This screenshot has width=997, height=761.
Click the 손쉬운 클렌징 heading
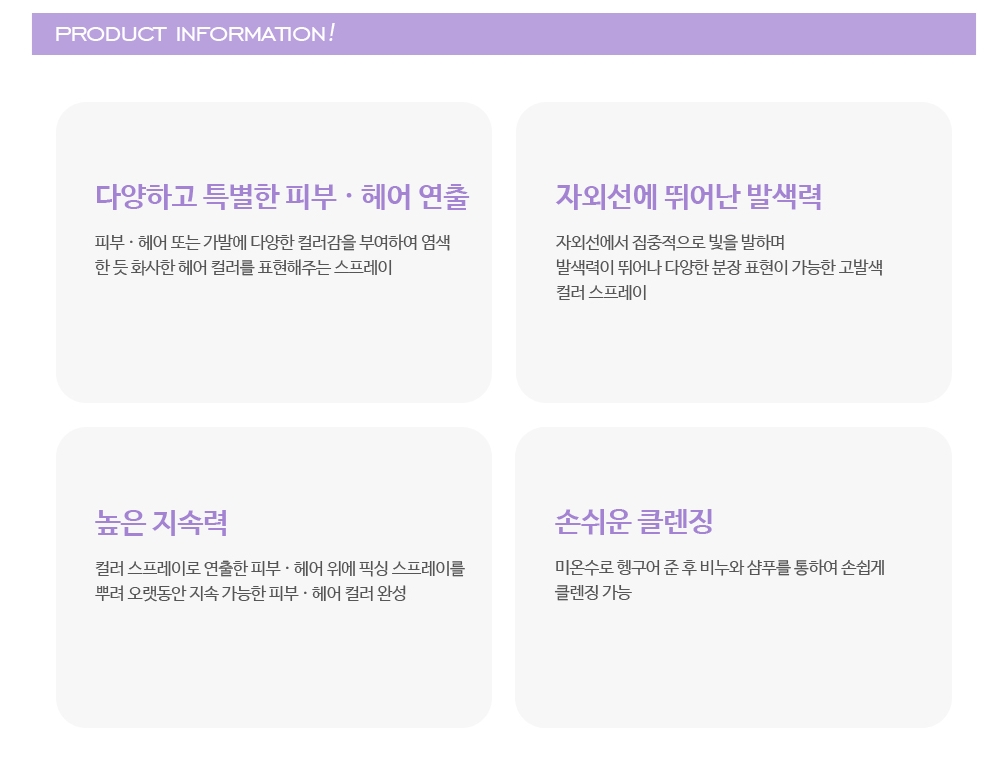click(634, 522)
